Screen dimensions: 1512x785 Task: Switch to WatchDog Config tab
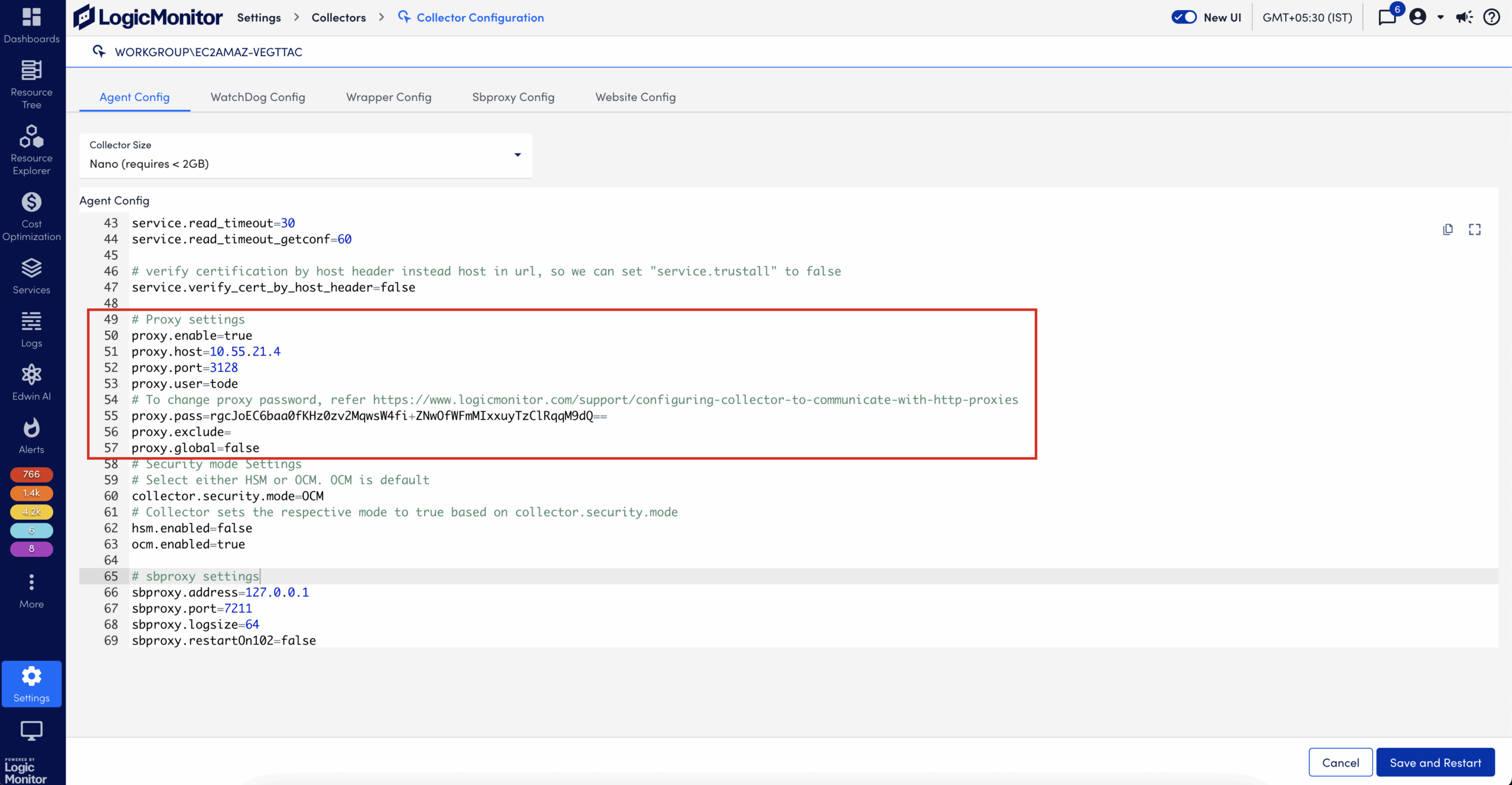point(258,97)
